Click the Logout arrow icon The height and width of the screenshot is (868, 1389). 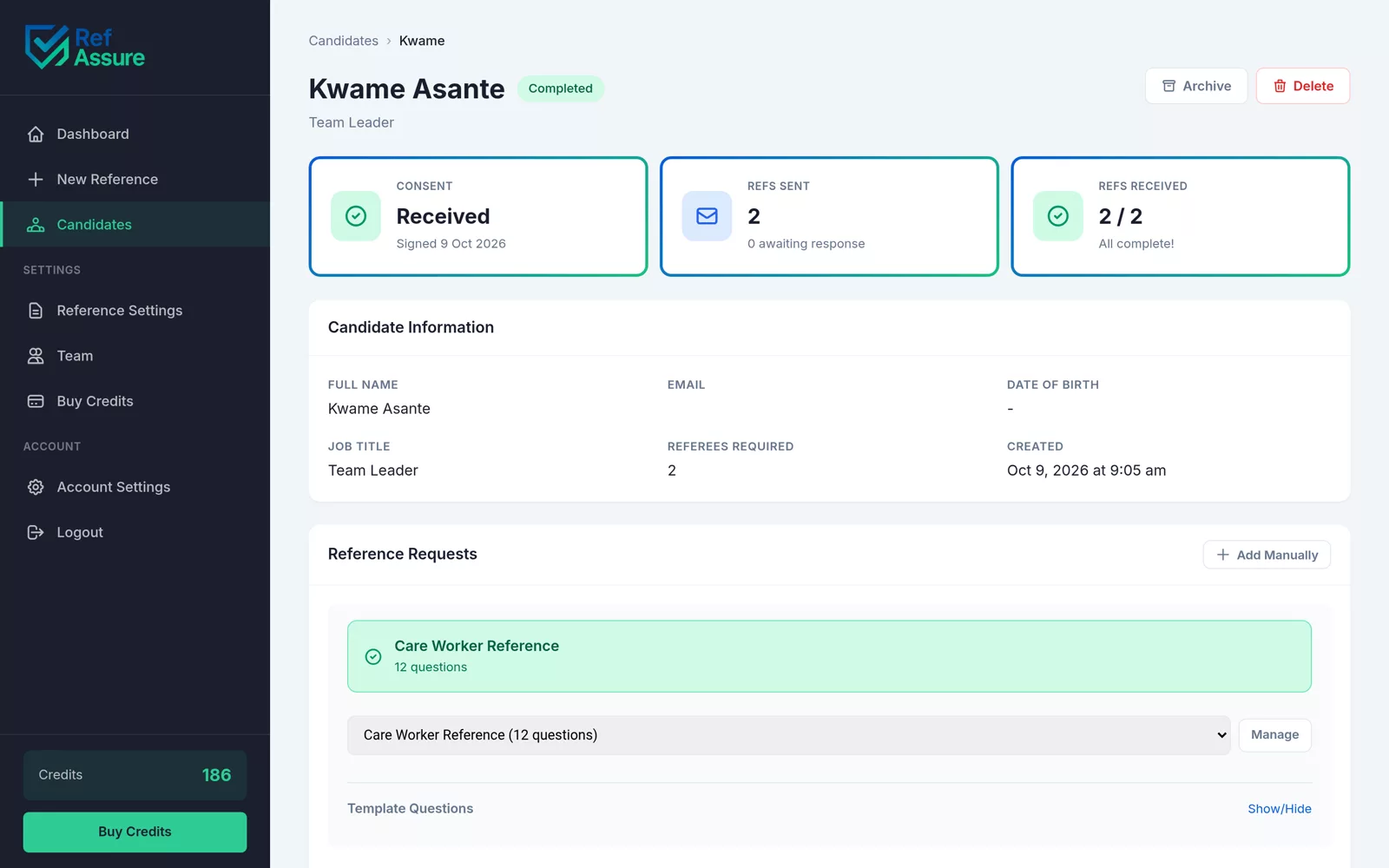click(36, 532)
